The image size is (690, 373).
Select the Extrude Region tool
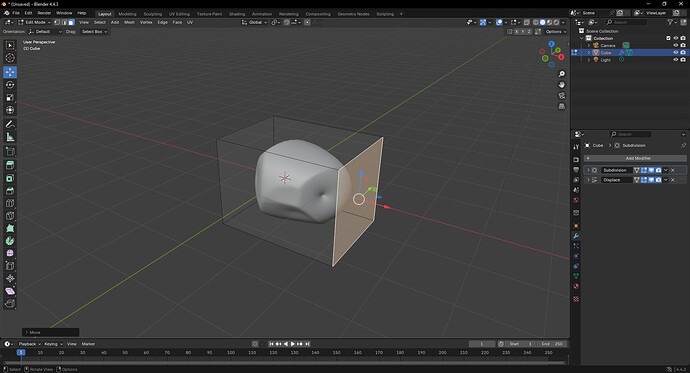point(10,165)
